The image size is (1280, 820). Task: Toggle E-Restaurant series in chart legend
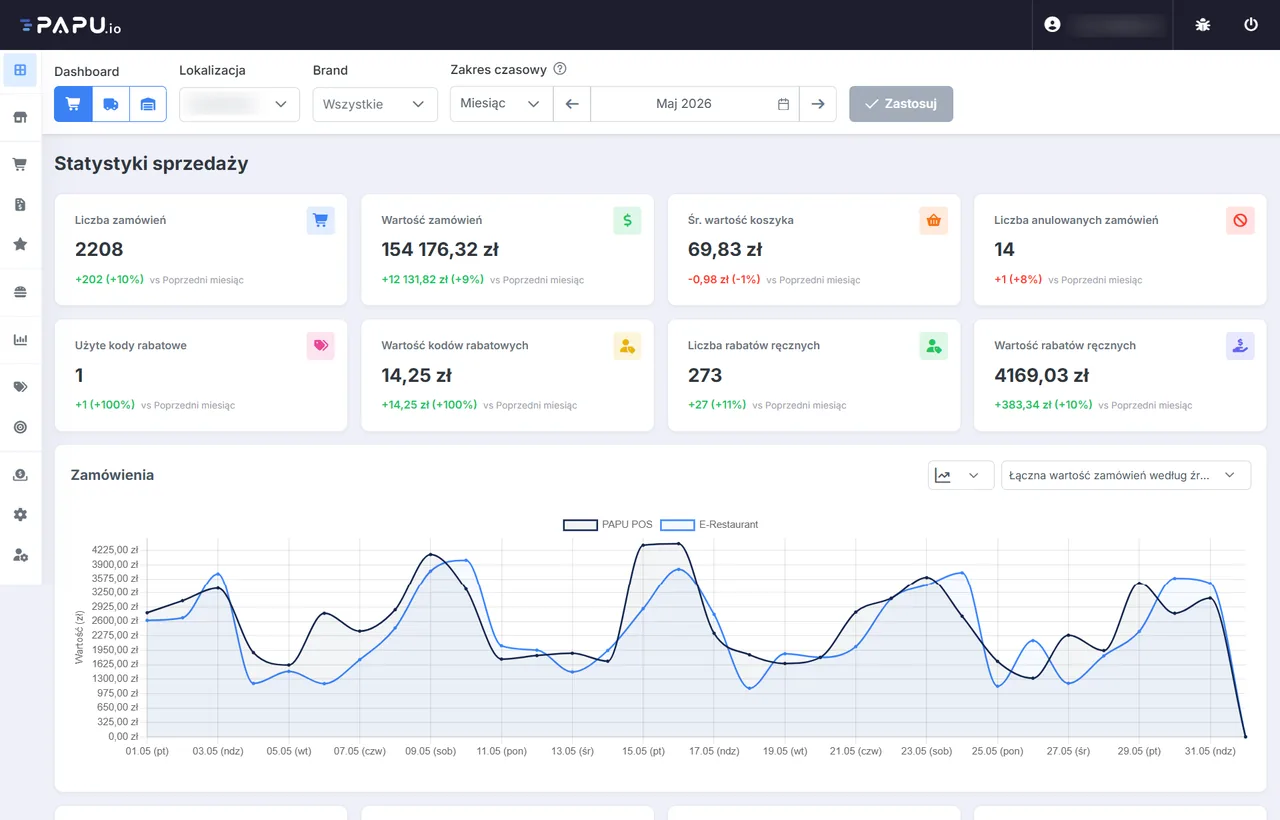coord(709,524)
